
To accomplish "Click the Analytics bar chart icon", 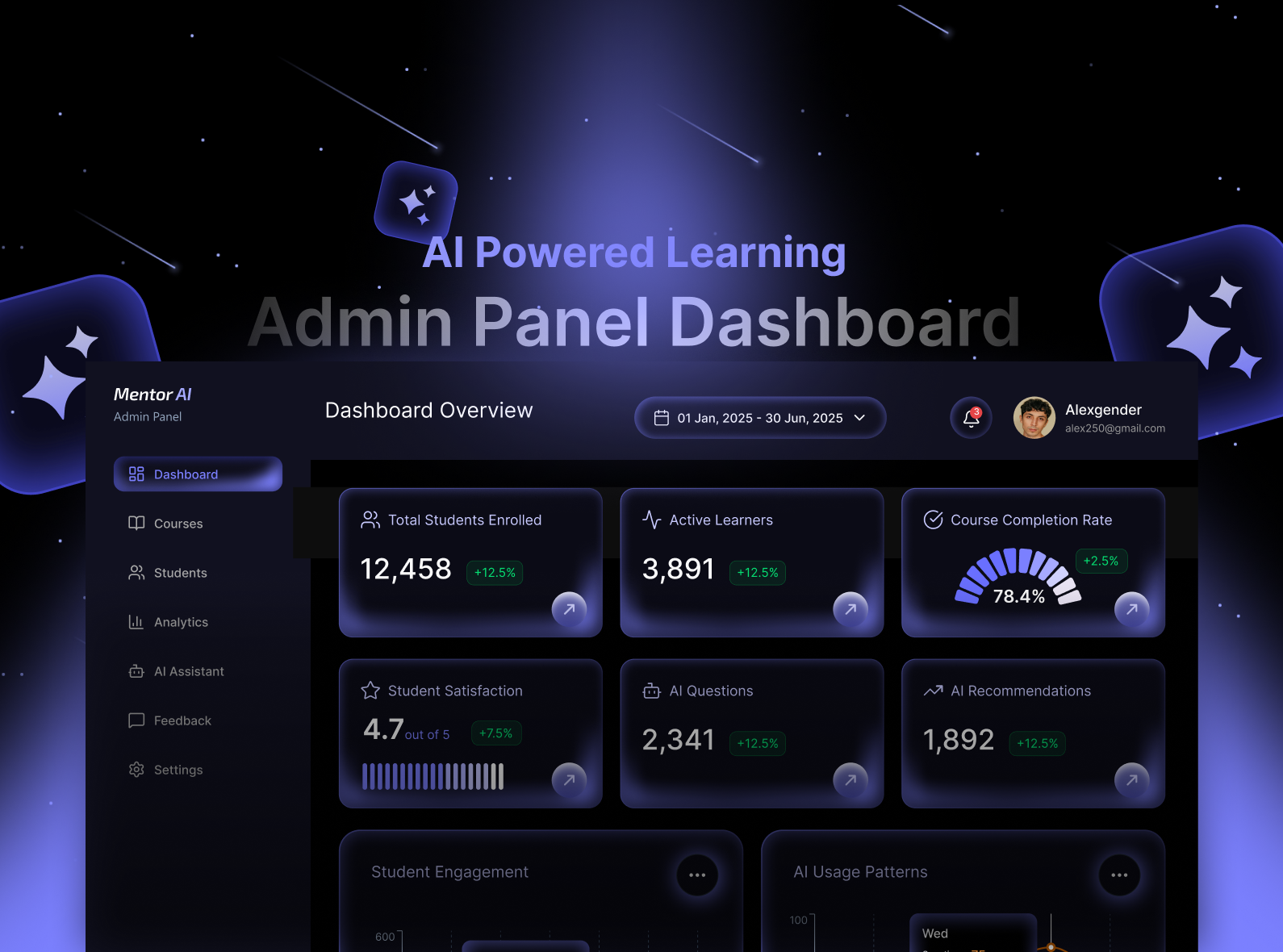I will pyautogui.click(x=136, y=622).
